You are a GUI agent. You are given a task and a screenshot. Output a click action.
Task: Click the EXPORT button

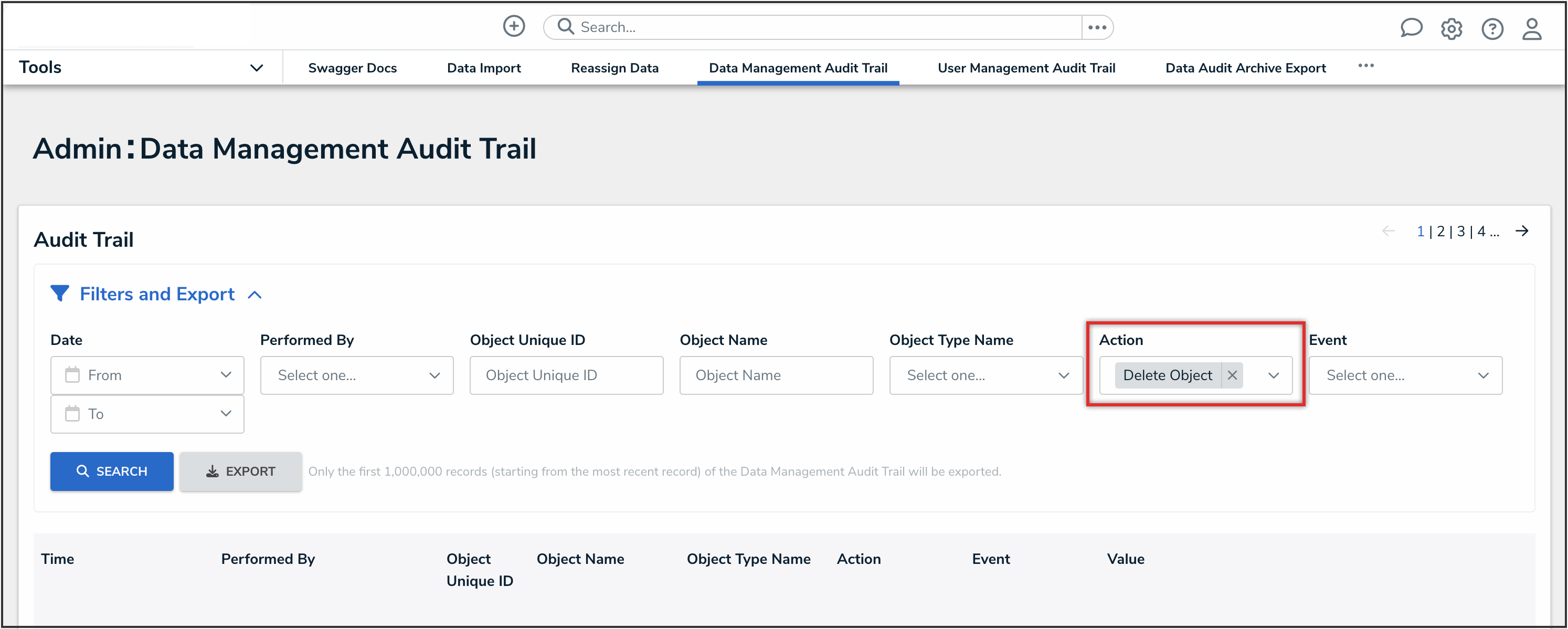point(240,470)
